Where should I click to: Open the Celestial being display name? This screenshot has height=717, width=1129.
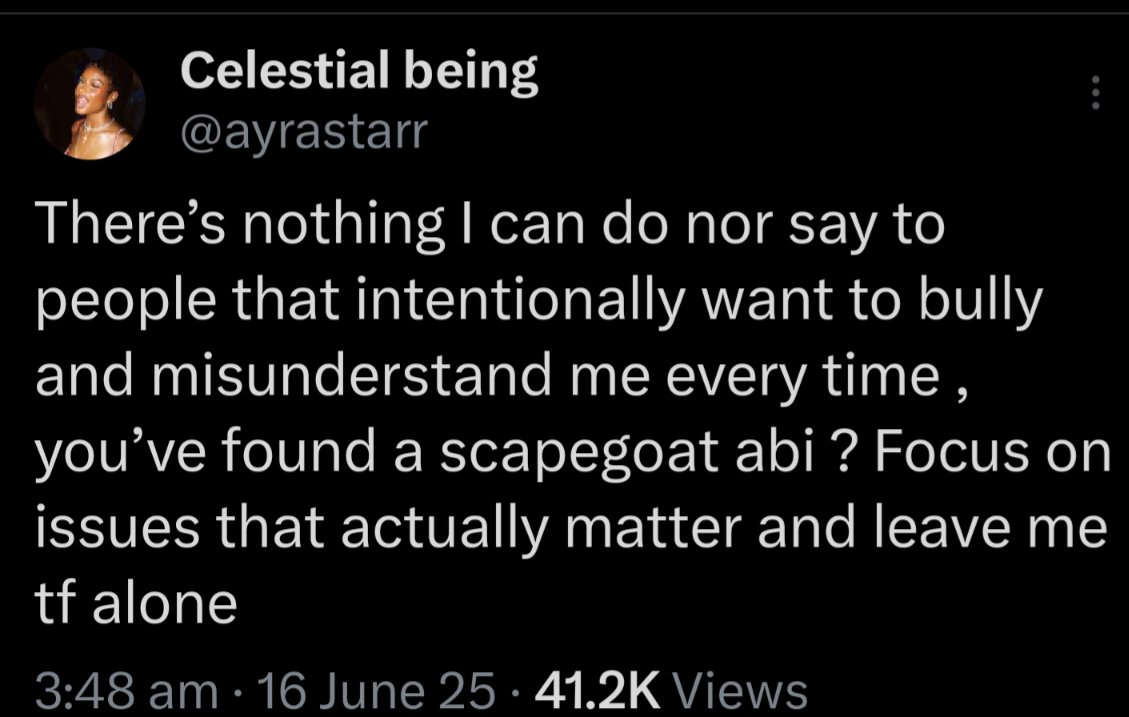(360, 73)
